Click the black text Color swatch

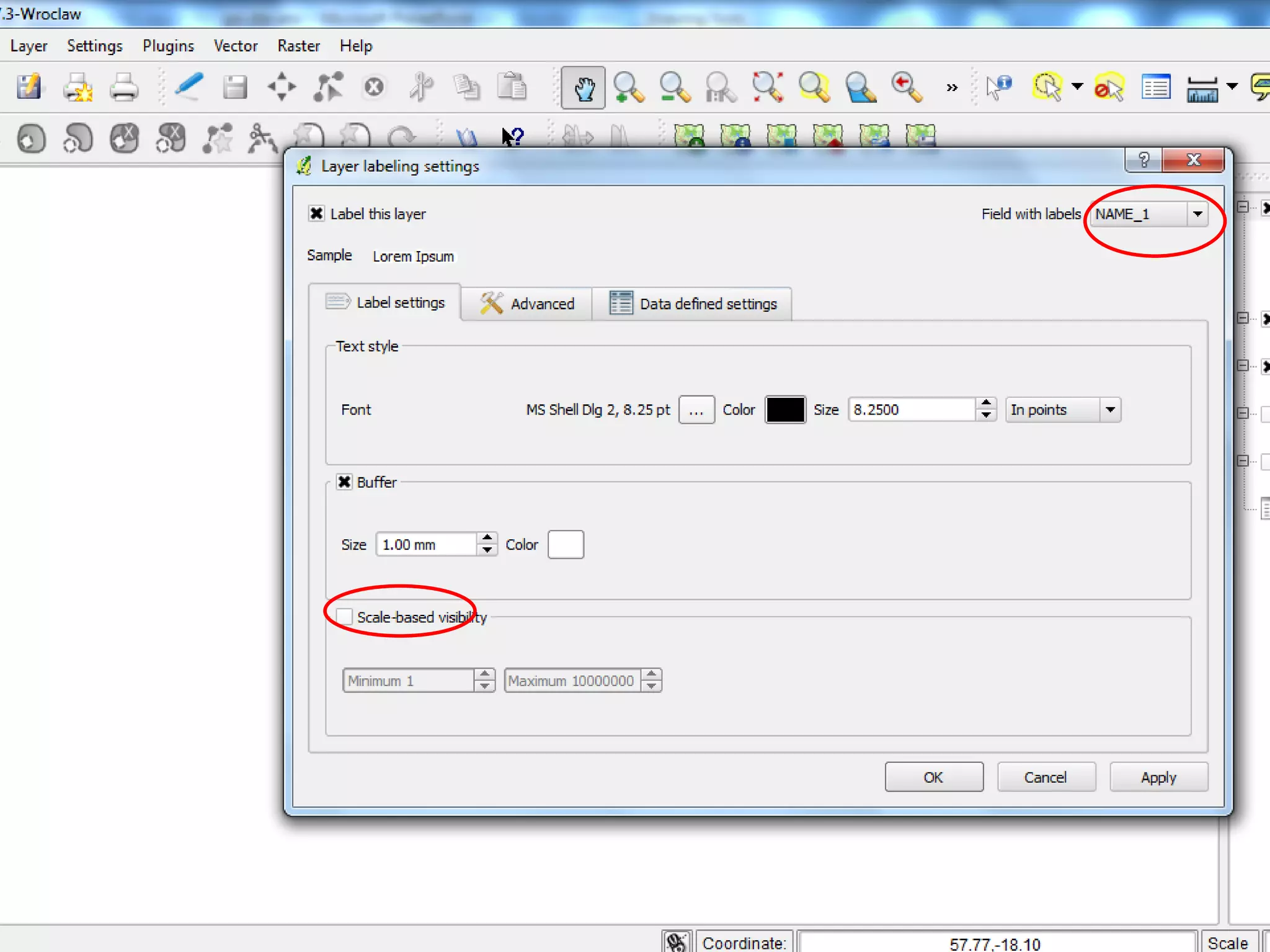tap(785, 410)
